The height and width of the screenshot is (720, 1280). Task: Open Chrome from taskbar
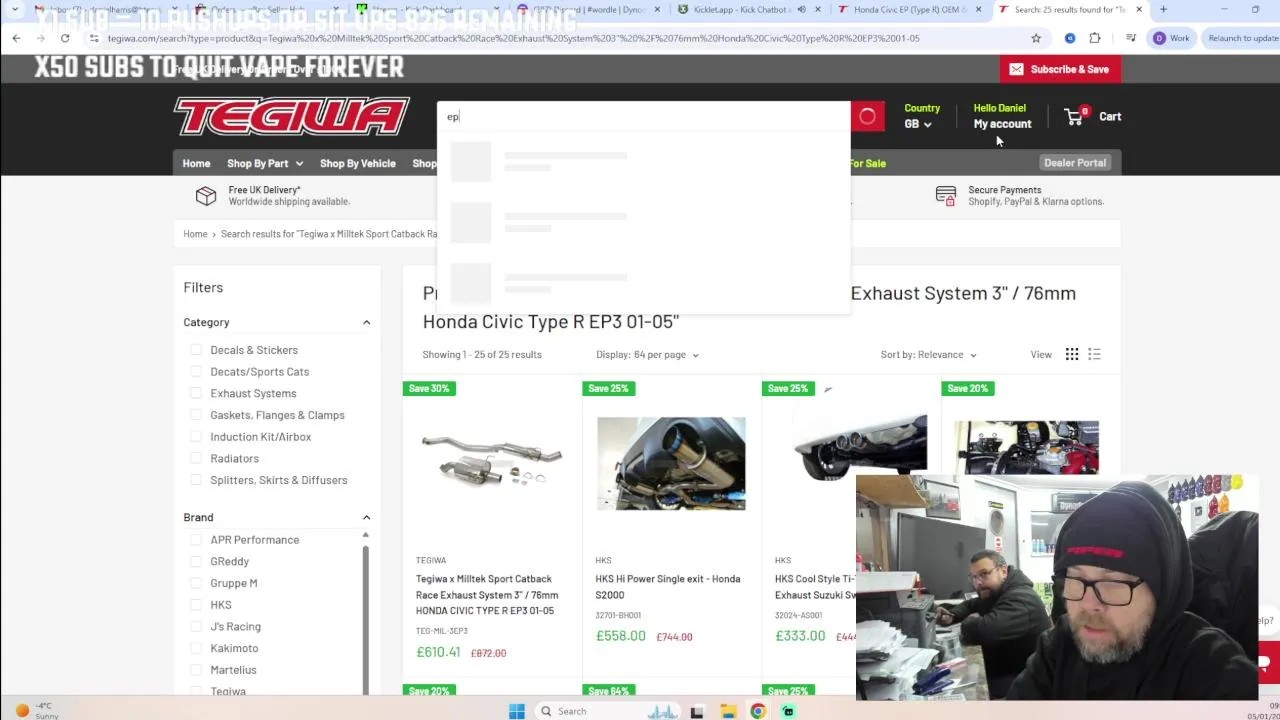click(x=758, y=711)
